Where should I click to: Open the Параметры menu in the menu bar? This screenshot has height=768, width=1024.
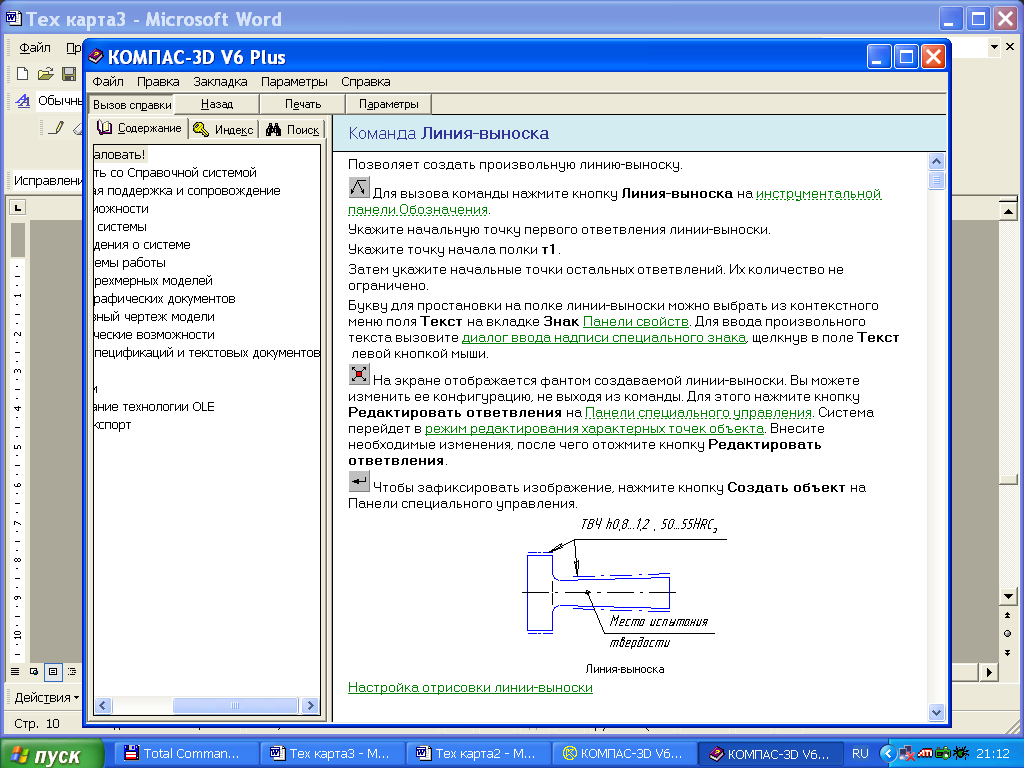pyautogui.click(x=294, y=82)
